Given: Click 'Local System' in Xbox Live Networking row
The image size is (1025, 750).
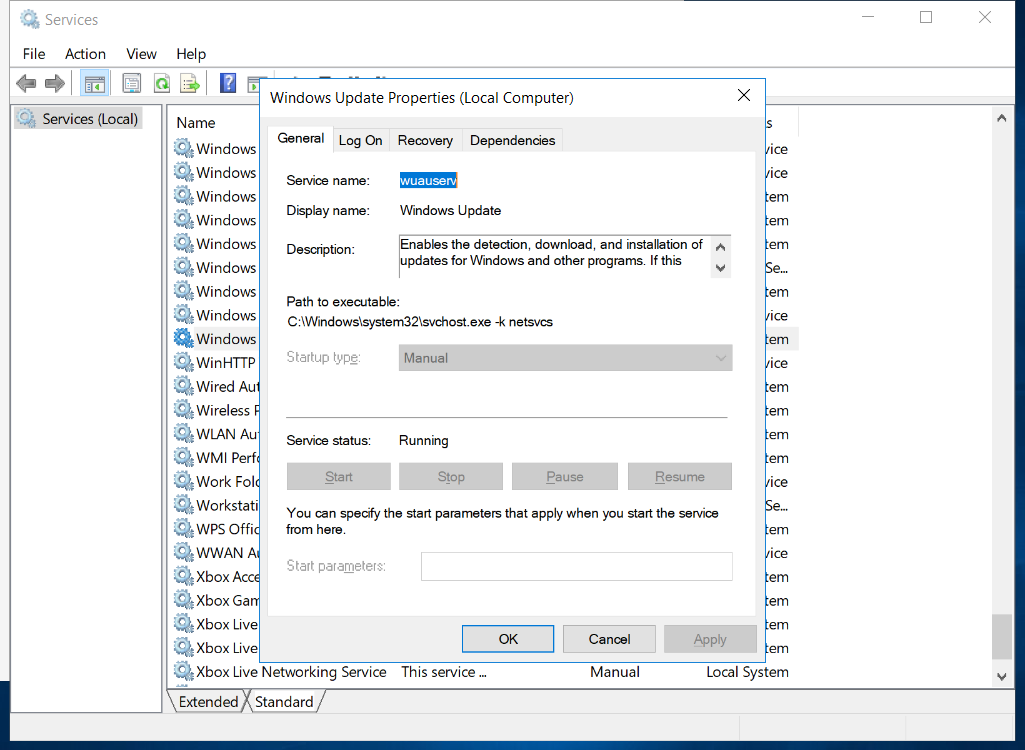Looking at the screenshot, I should pos(747,672).
